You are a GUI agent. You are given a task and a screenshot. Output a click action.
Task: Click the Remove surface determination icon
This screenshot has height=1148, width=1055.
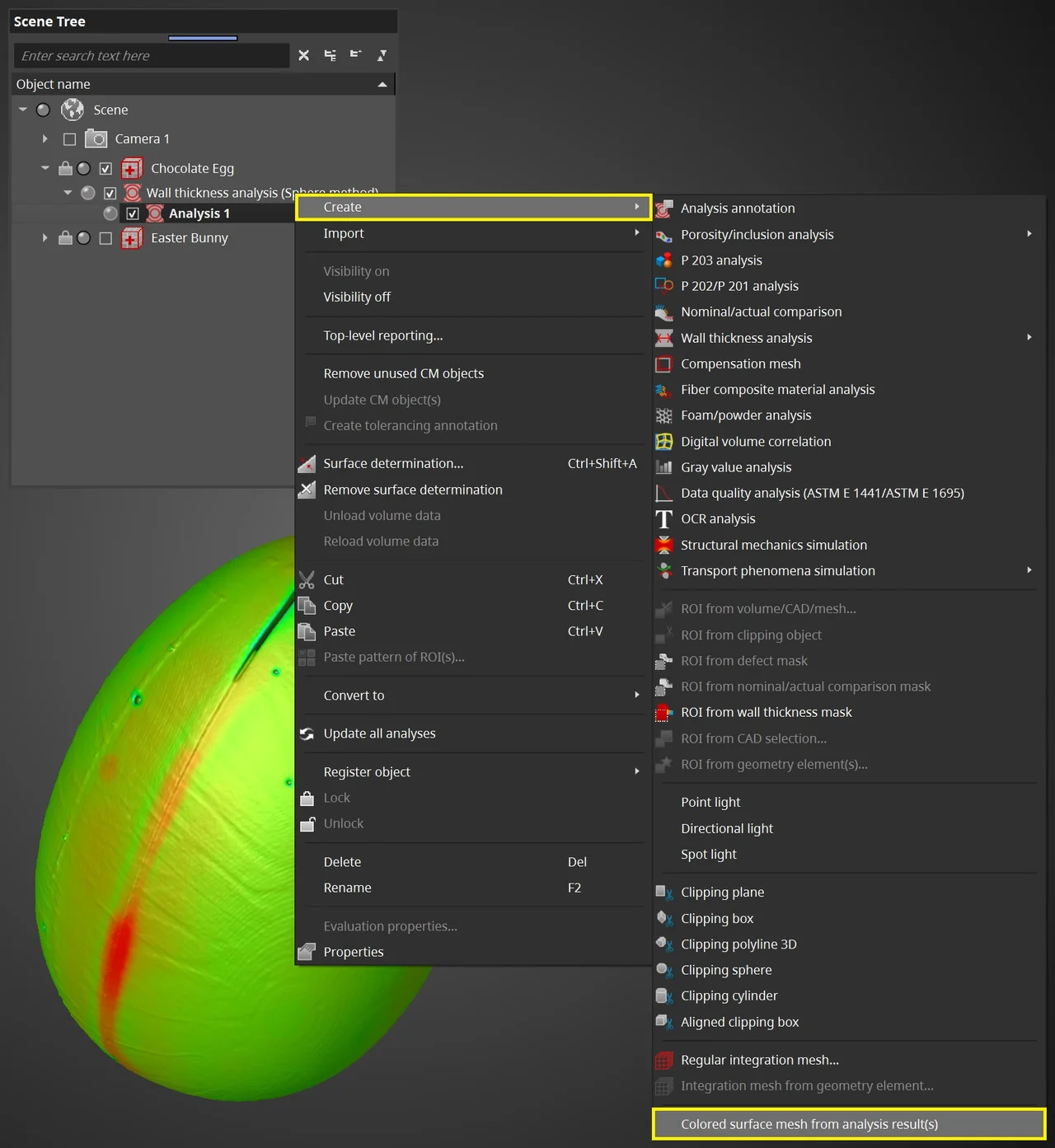coord(307,490)
